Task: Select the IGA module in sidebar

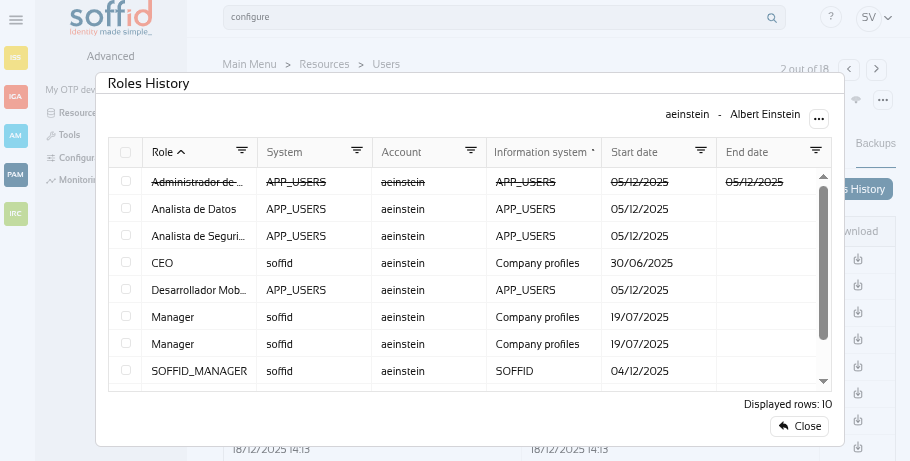Action: [x=16, y=96]
